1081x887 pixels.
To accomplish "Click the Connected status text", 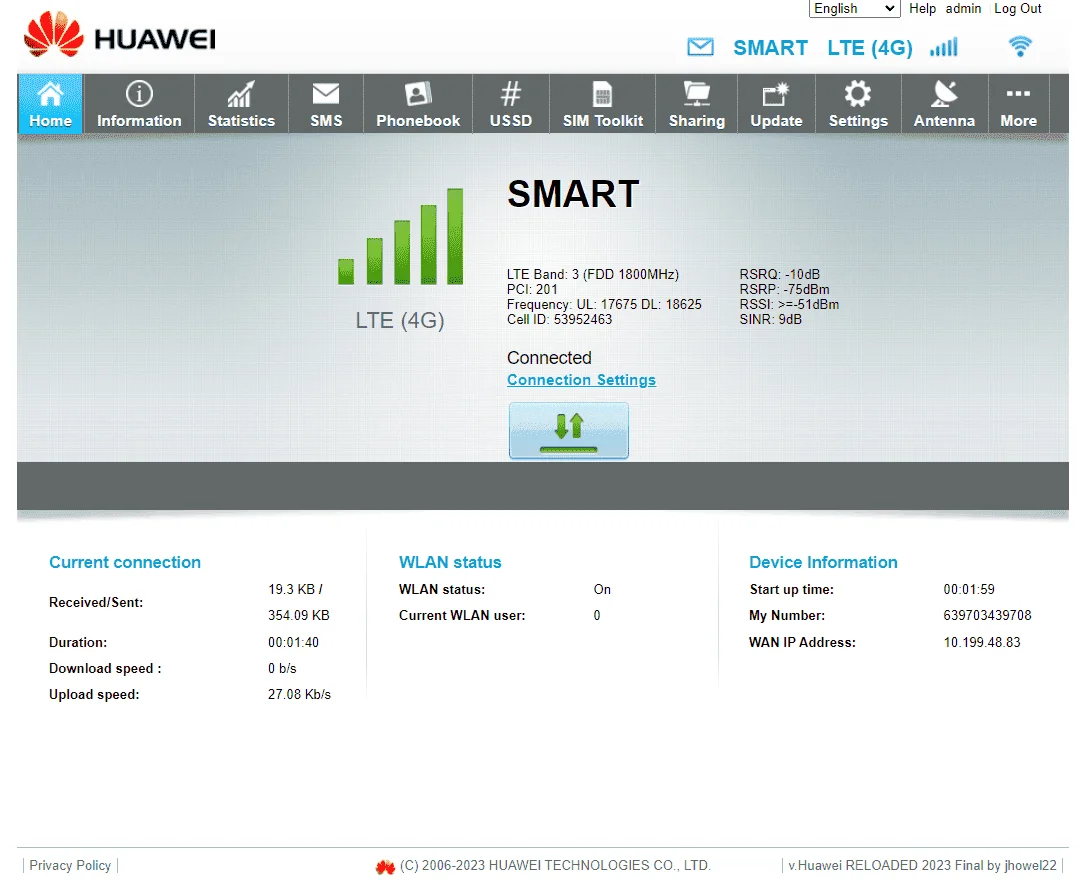I will click(x=549, y=358).
